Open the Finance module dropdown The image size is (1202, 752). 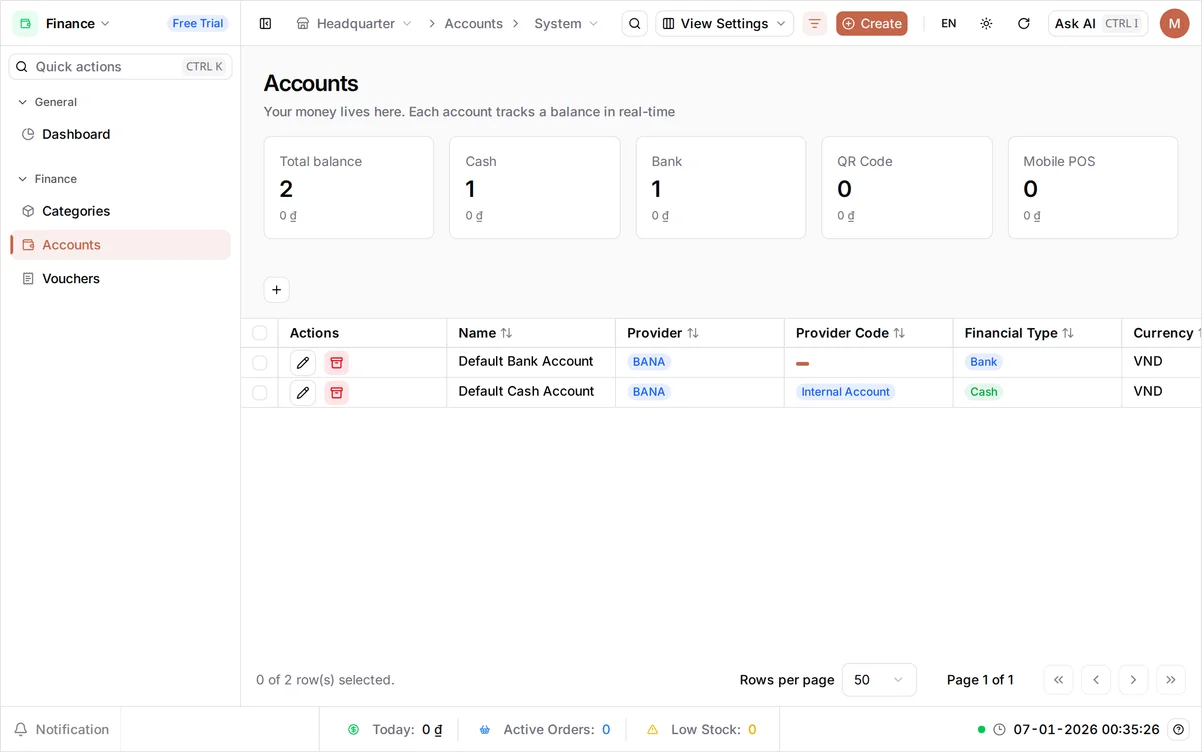click(x=78, y=23)
